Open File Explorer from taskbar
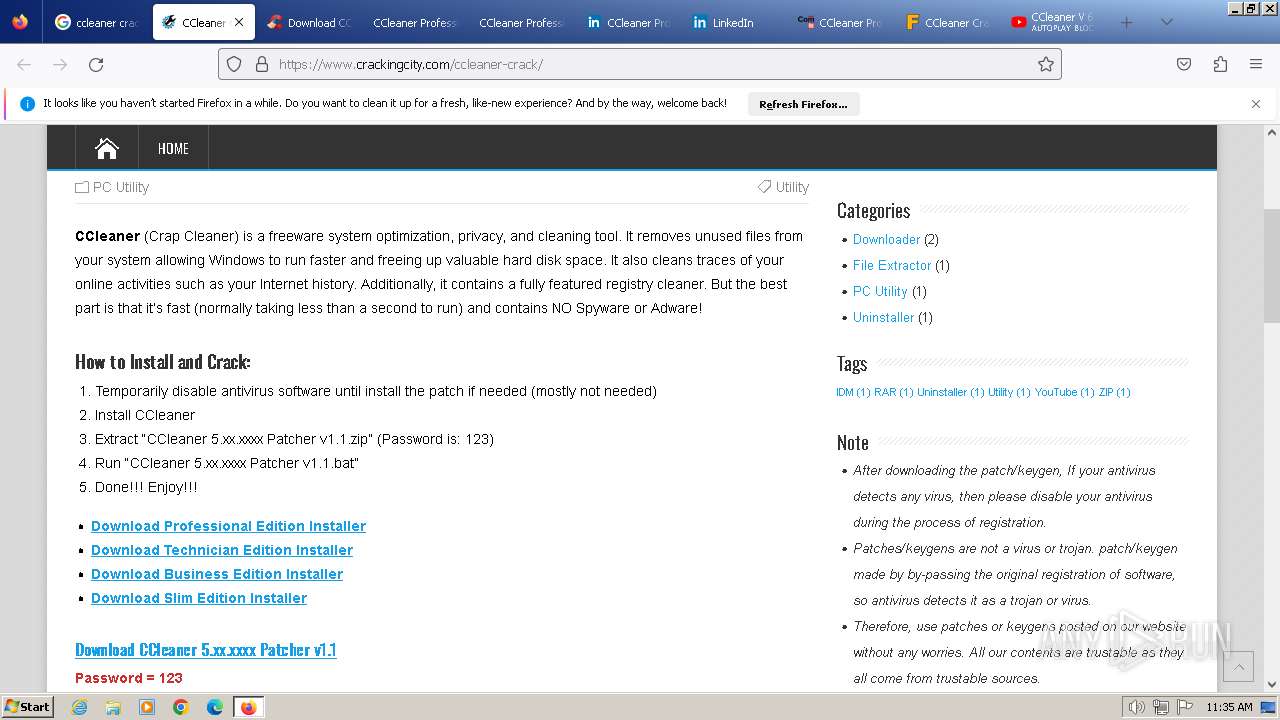Screen dimensions: 1280x720 click(x=113, y=707)
